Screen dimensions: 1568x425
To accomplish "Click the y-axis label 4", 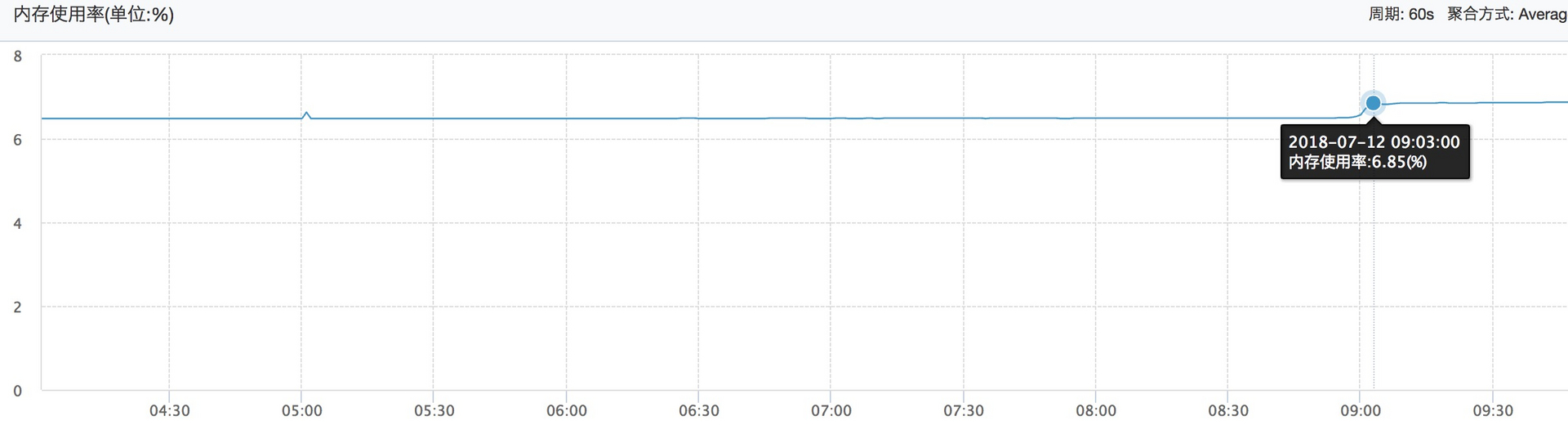I will click(17, 223).
